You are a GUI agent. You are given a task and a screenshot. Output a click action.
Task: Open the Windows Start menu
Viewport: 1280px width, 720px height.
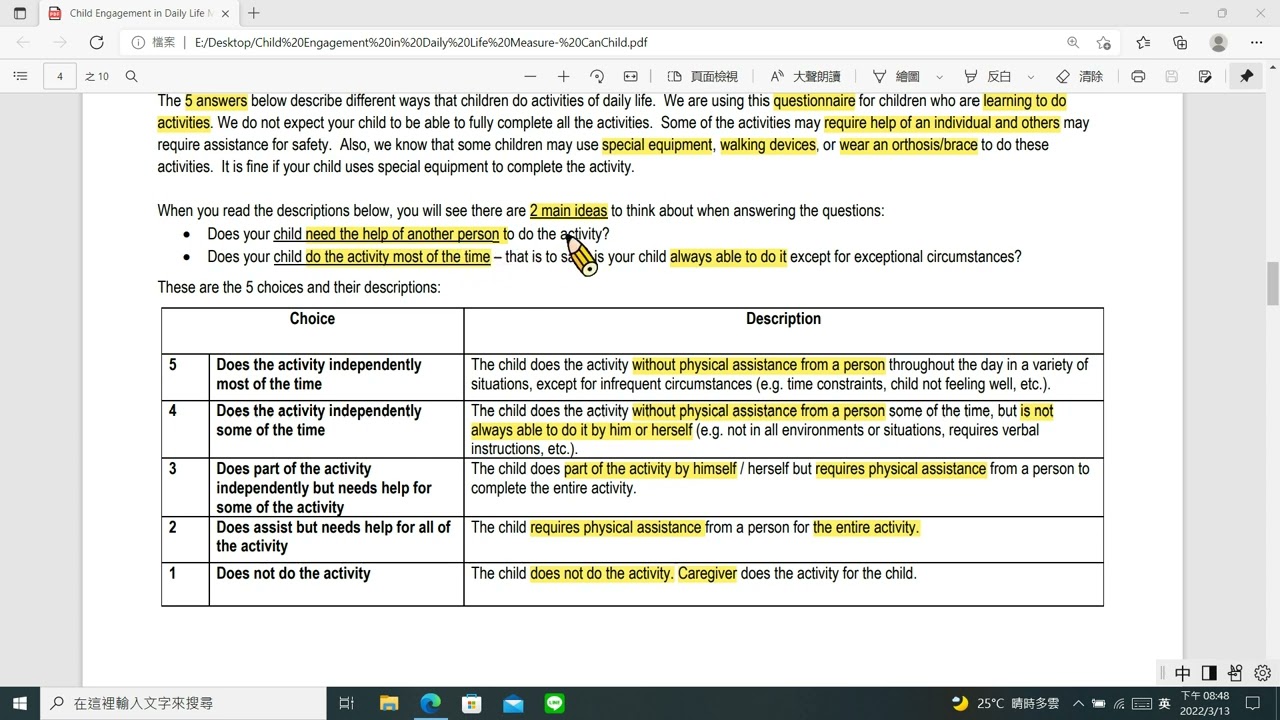click(20, 703)
